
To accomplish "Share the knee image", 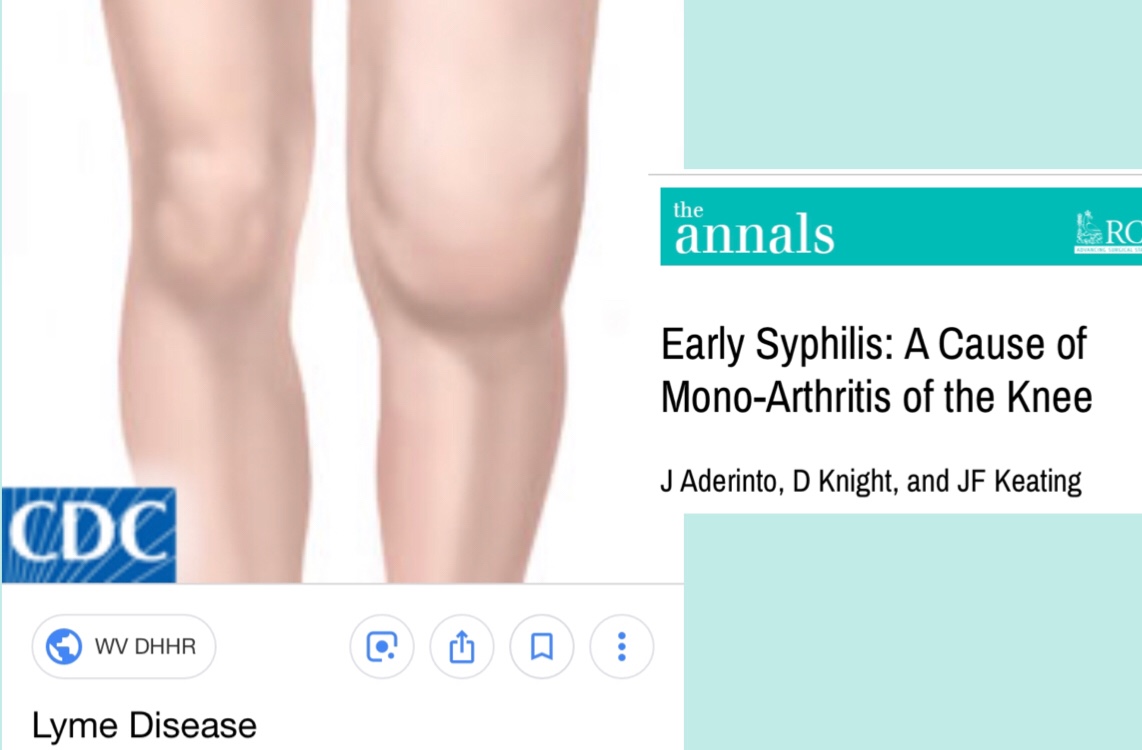I will [462, 647].
